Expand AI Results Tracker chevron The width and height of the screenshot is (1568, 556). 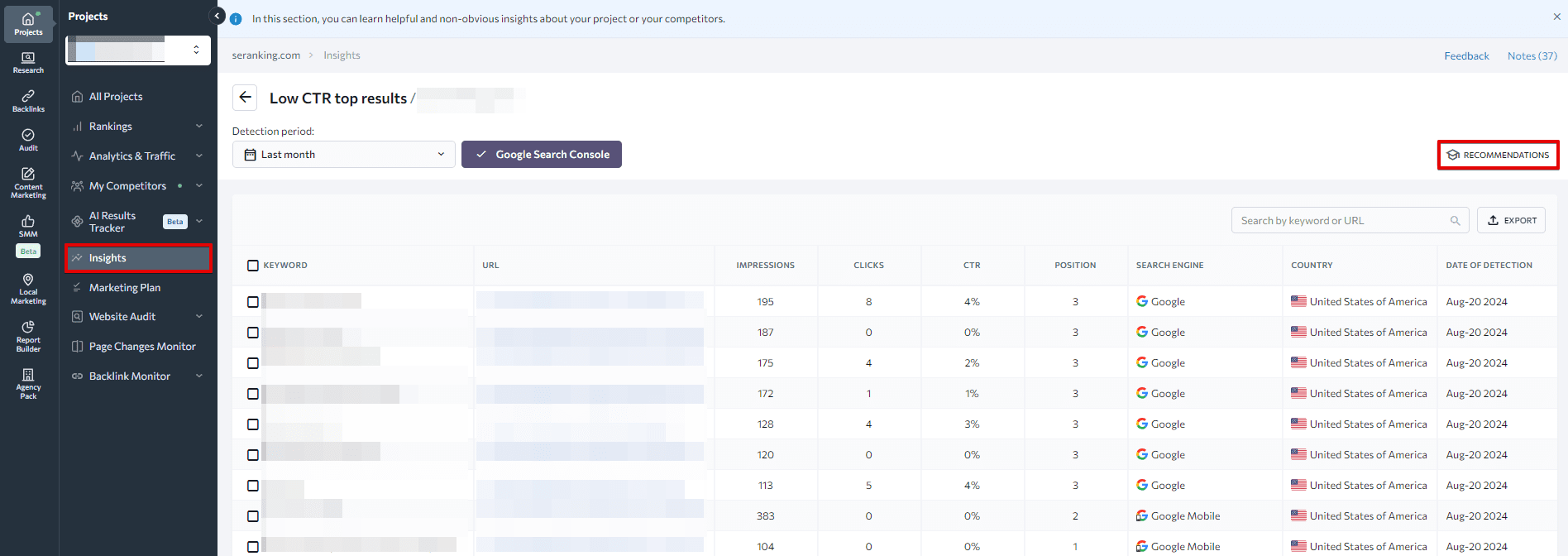click(199, 221)
